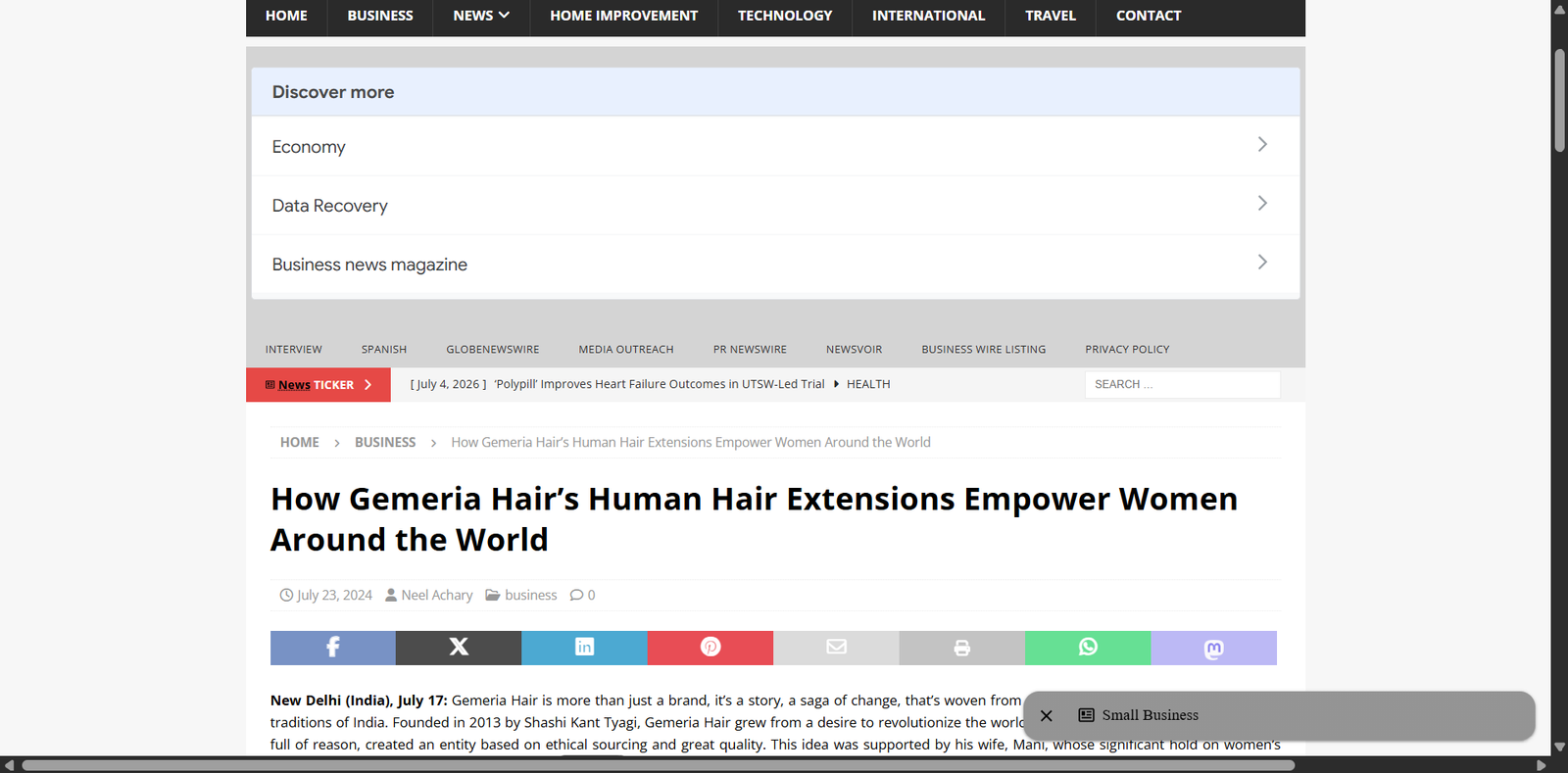Click the HEALTH ticker category
The height and width of the screenshot is (773, 1568).
868,384
